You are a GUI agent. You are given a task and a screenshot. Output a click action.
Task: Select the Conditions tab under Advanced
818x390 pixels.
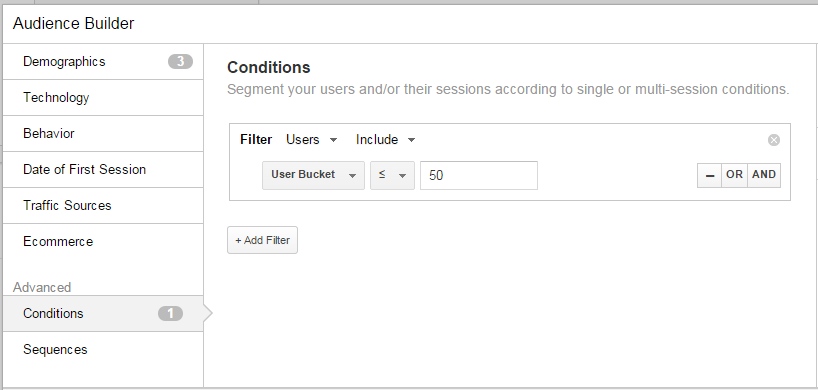click(x=103, y=313)
